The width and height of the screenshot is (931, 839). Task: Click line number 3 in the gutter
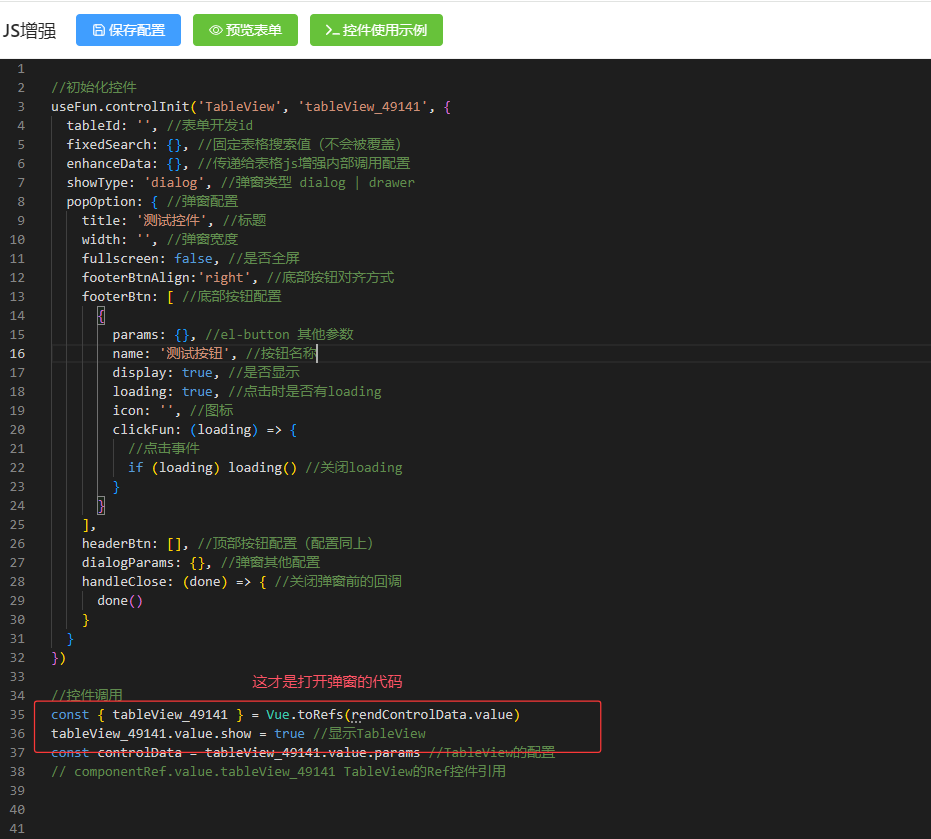pyautogui.click(x=21, y=106)
